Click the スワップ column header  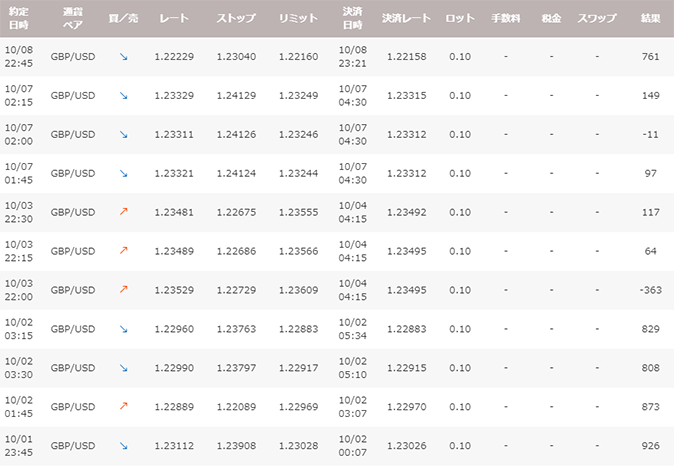(x=596, y=19)
